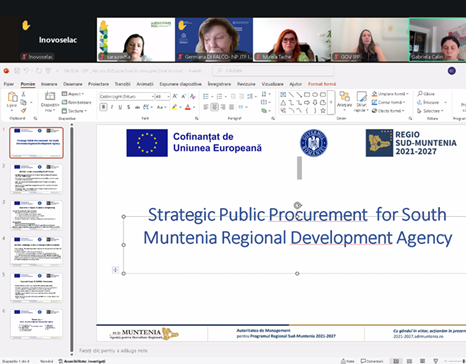Click the Save icon in quick access toolbar

click(x=17, y=71)
